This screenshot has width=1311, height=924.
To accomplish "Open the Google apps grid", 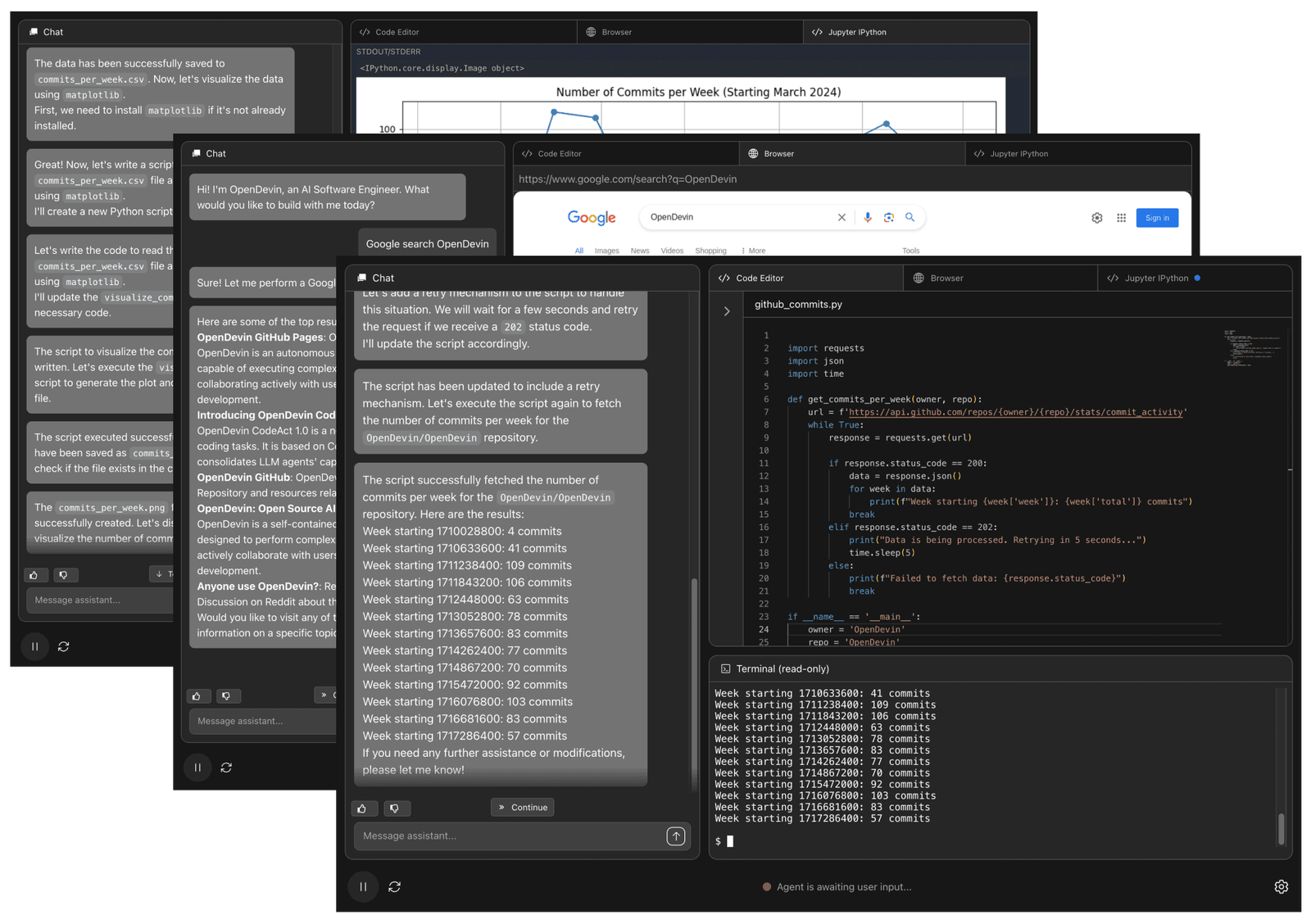I will click(1121, 217).
